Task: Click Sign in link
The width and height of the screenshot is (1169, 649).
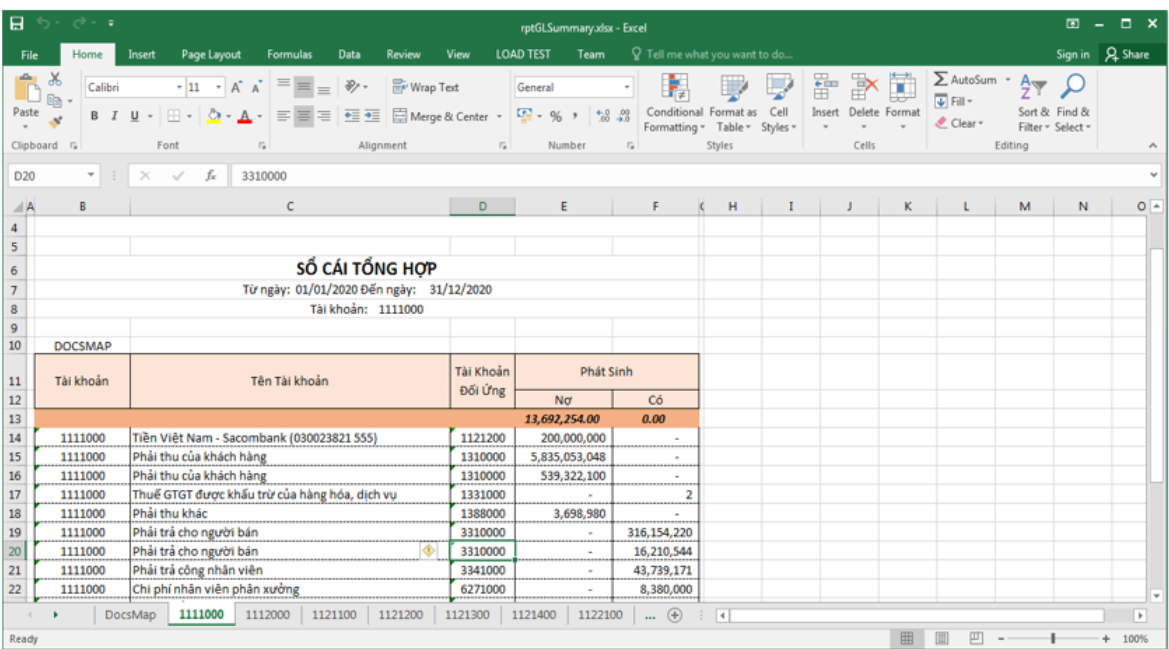Action: point(1072,54)
